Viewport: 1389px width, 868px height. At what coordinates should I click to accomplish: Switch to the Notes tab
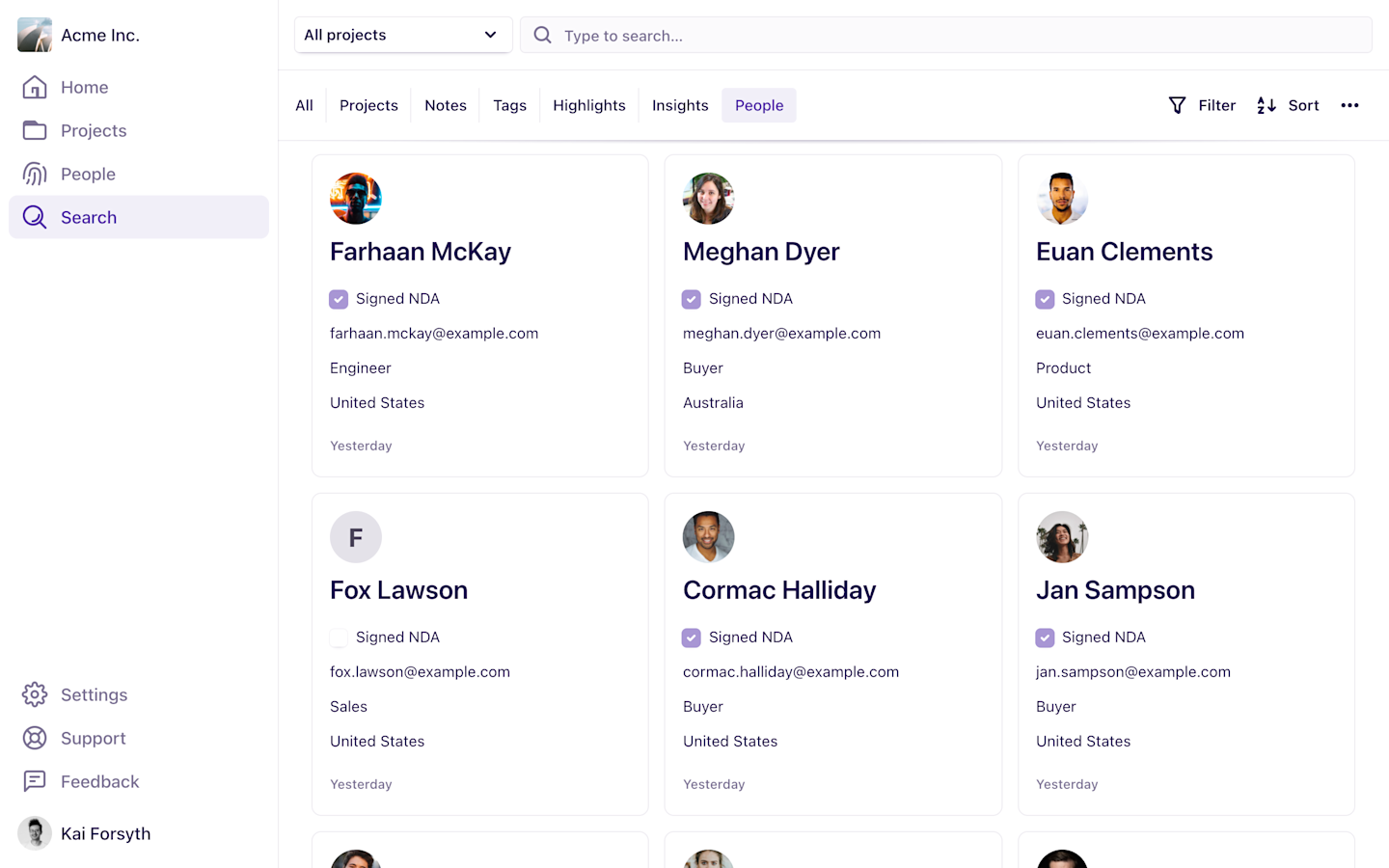click(446, 105)
